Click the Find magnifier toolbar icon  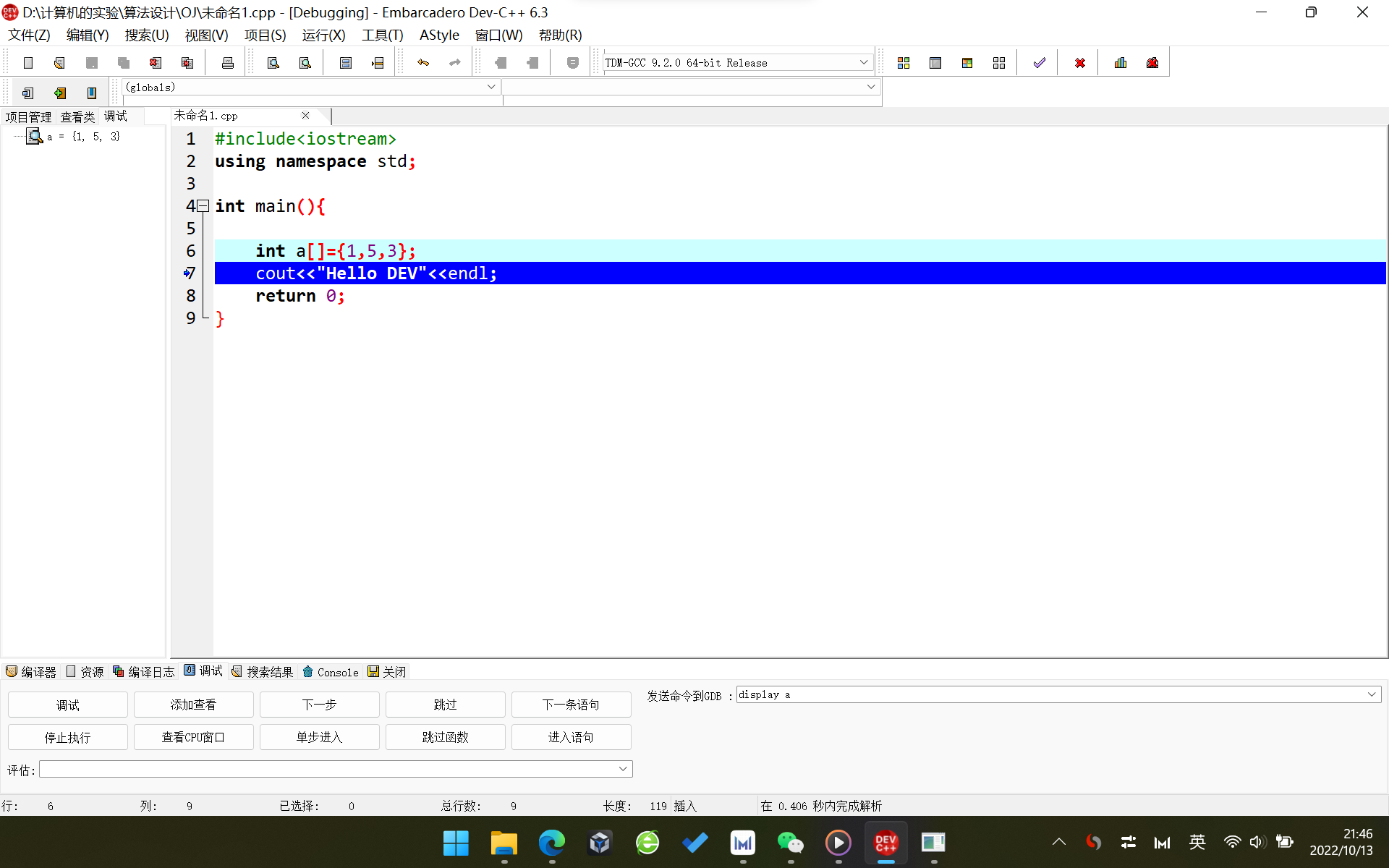click(273, 63)
